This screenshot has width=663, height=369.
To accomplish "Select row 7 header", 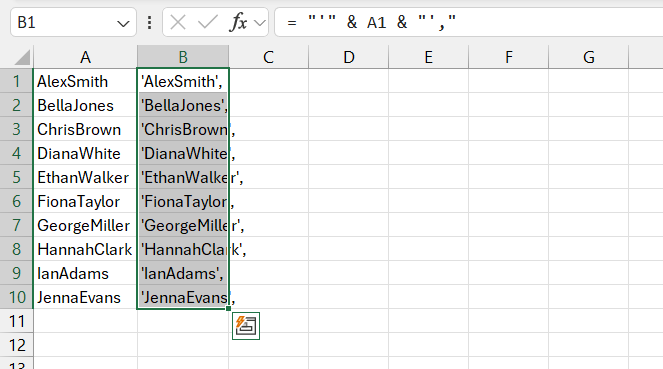I will 16,225.
